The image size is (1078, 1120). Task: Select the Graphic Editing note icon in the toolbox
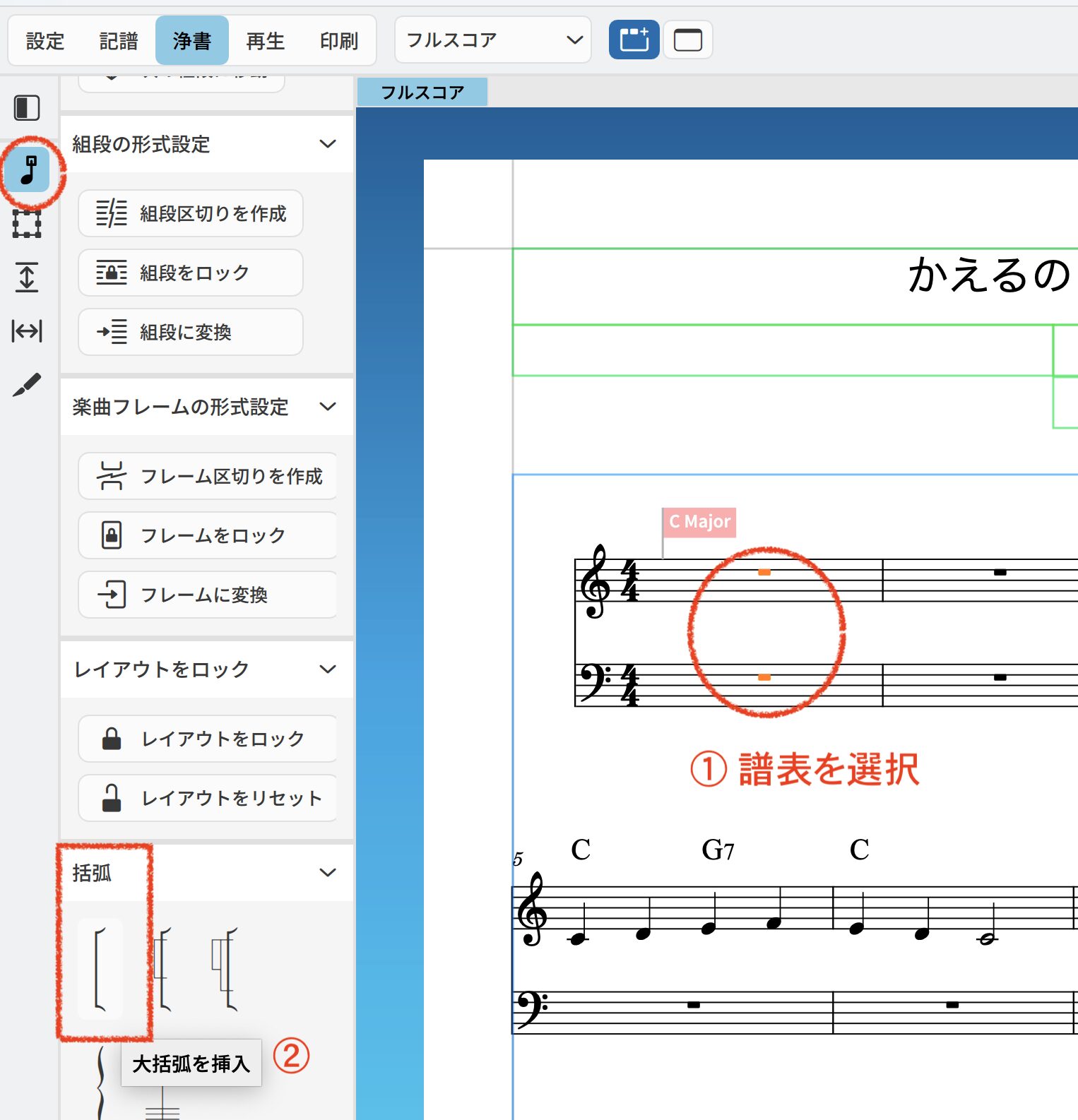(28, 170)
